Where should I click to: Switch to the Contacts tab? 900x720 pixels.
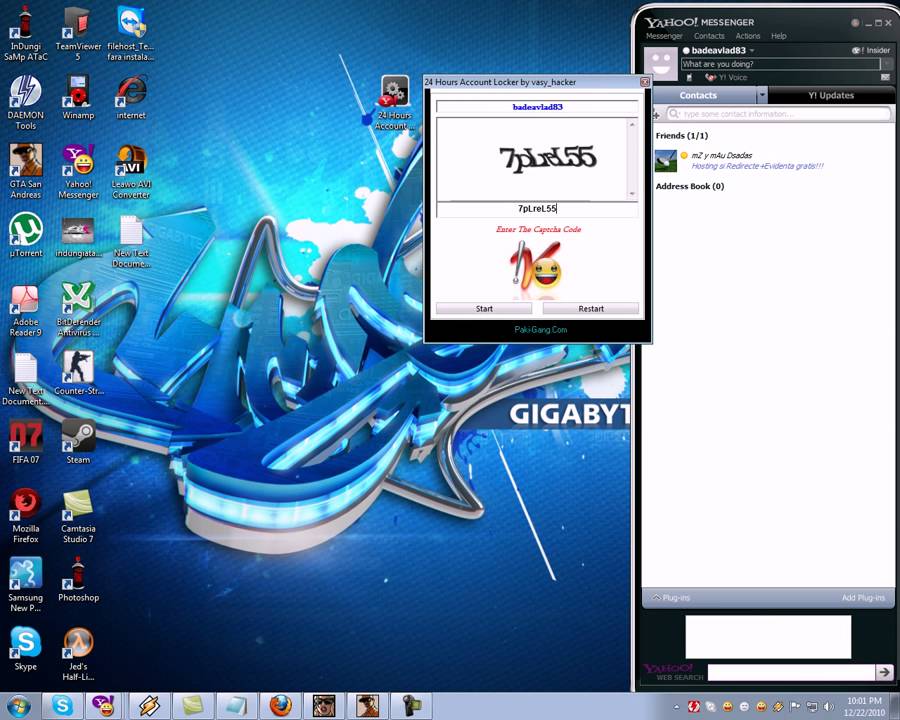click(698, 95)
